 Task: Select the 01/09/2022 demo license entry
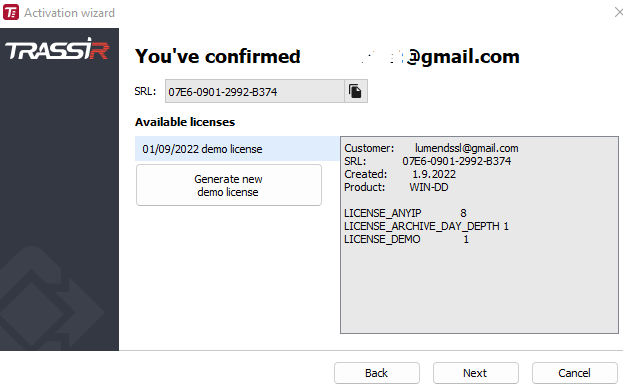click(237, 149)
